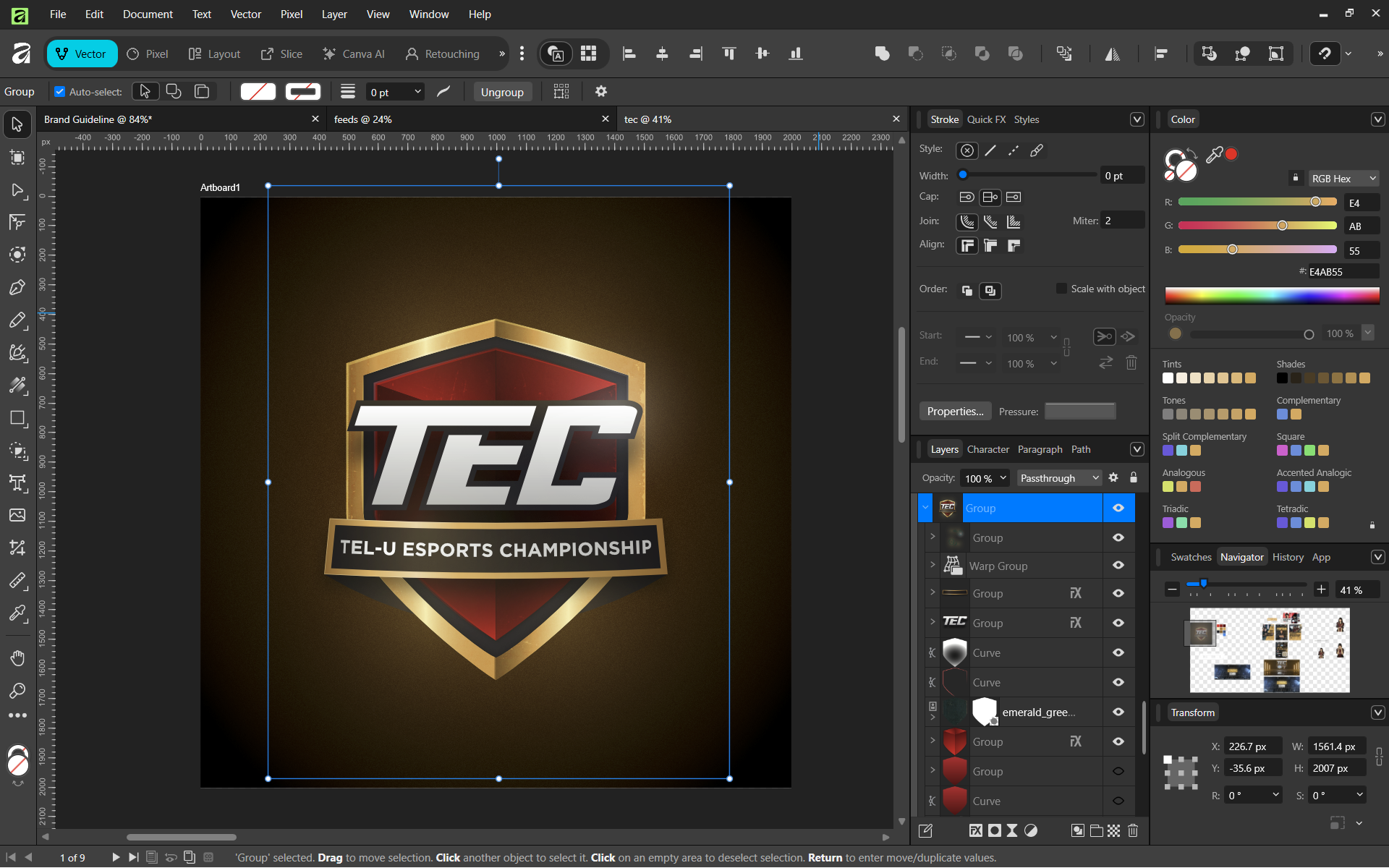Click the Adjustment icon below the layers
This screenshot has width=1389, height=868.
click(x=1031, y=830)
